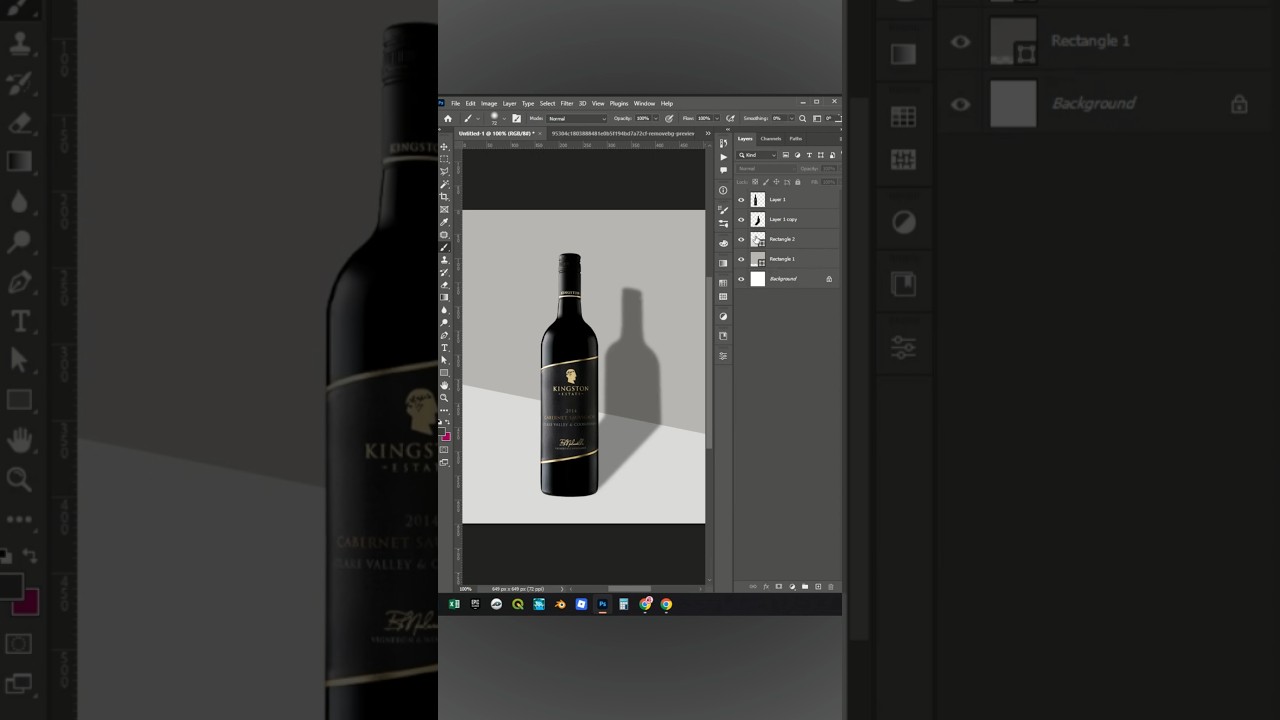Open the Opacity slider dropdown arrow
The width and height of the screenshot is (1280, 720).
656,118
